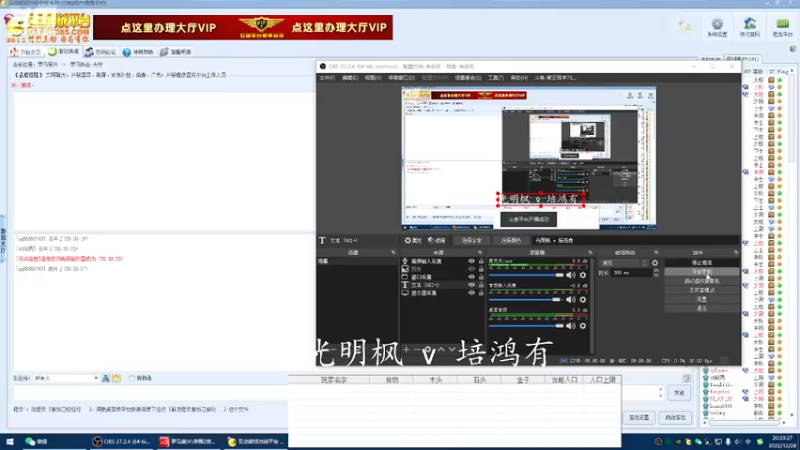Viewport: 800px width, 450px height.
Task: Open OBS 场景集合(S) menu
Action: [467, 78]
